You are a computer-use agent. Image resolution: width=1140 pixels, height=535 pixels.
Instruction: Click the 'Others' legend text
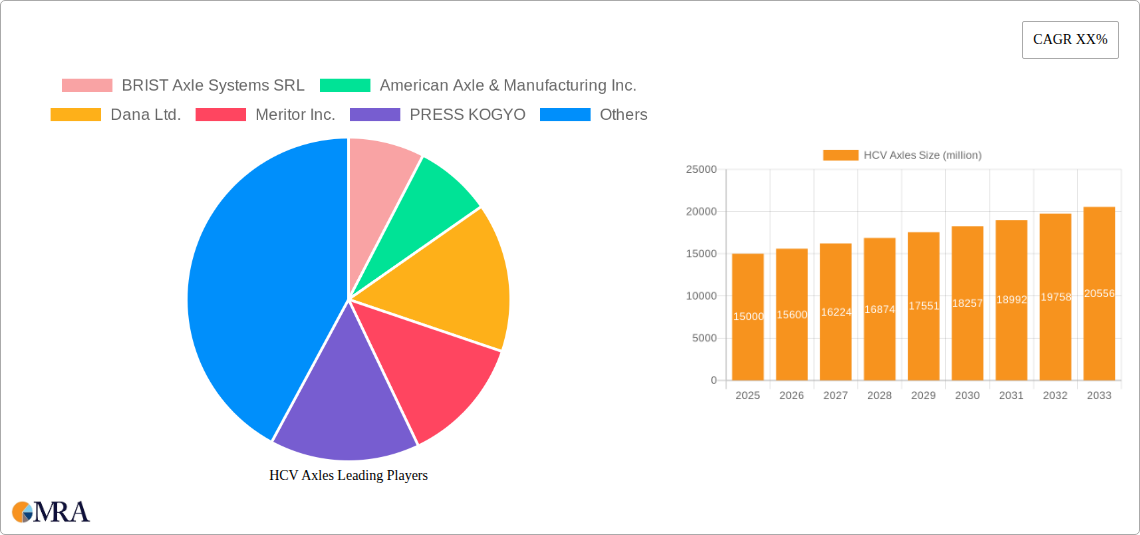coord(623,115)
